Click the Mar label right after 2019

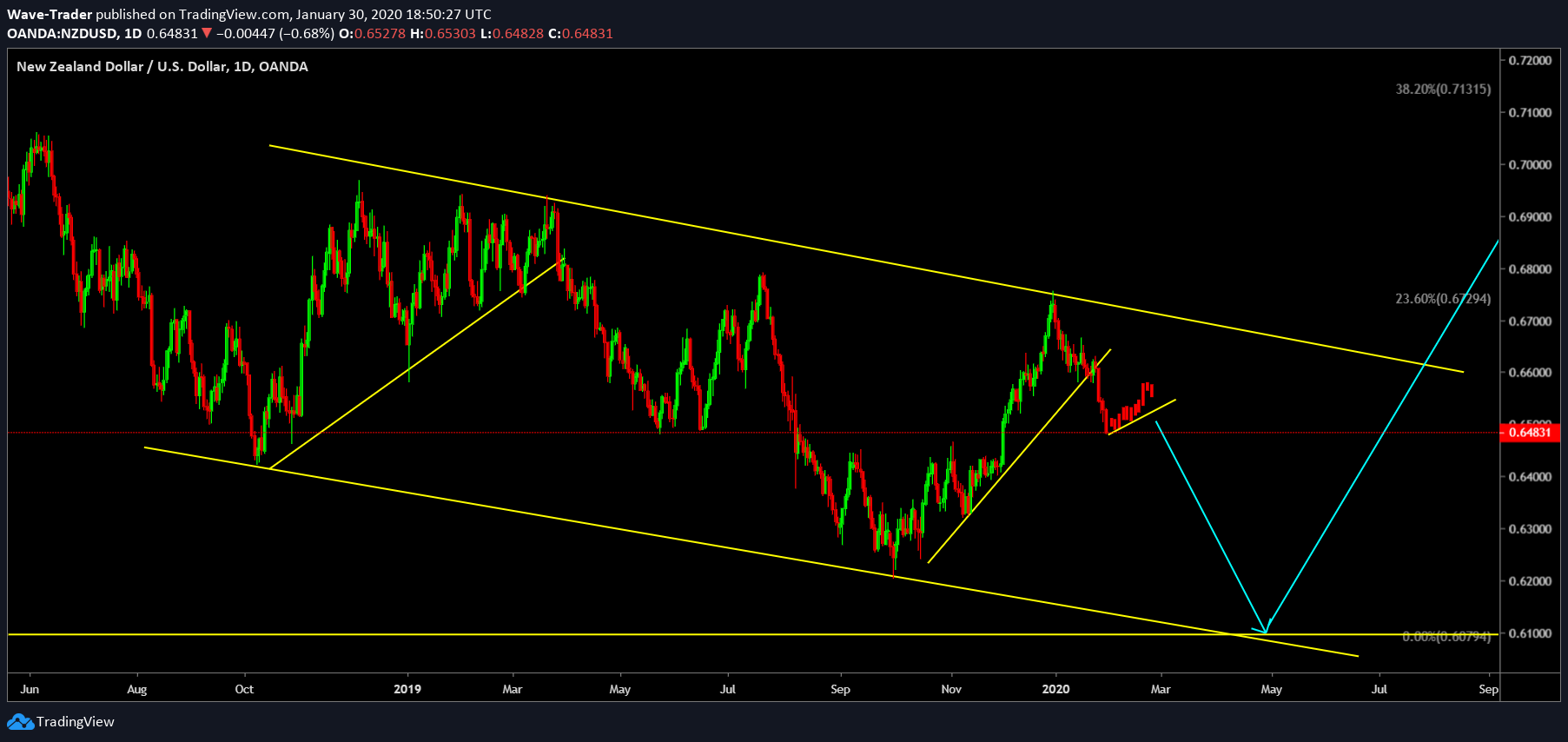point(513,689)
